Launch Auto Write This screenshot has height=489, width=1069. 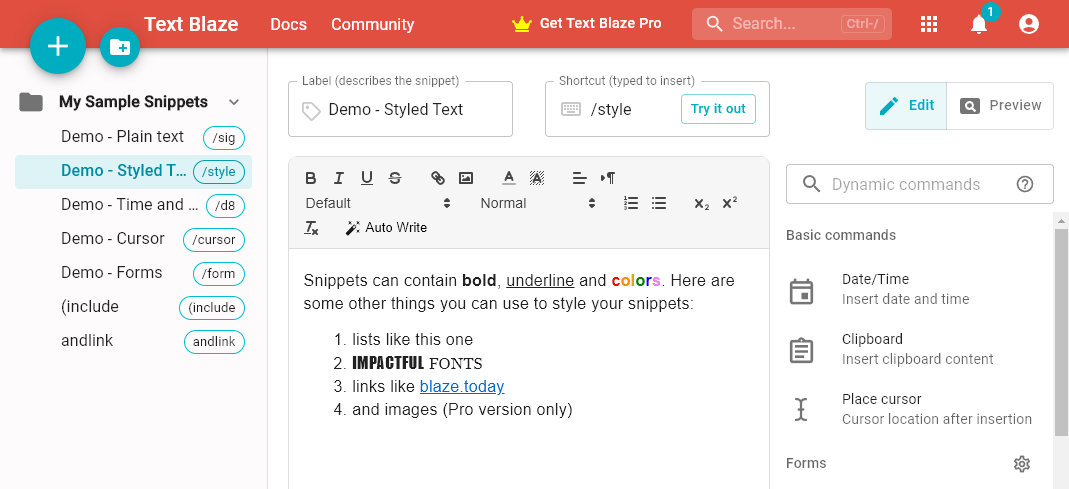pos(387,228)
